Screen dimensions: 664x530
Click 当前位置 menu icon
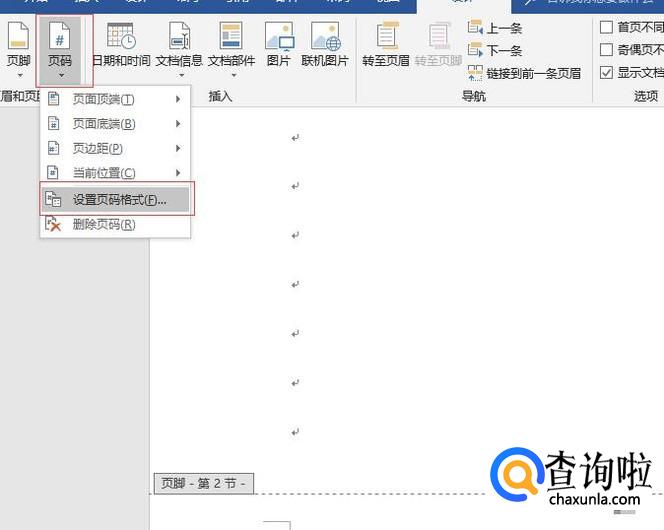pos(53,173)
